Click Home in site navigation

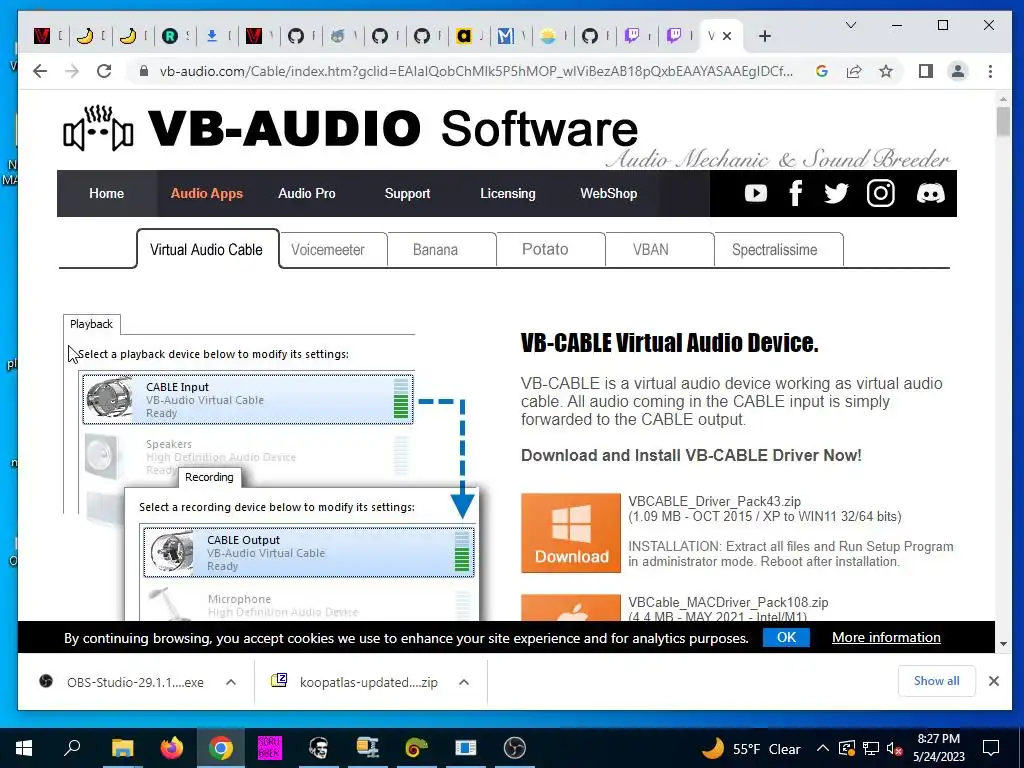pos(106,193)
